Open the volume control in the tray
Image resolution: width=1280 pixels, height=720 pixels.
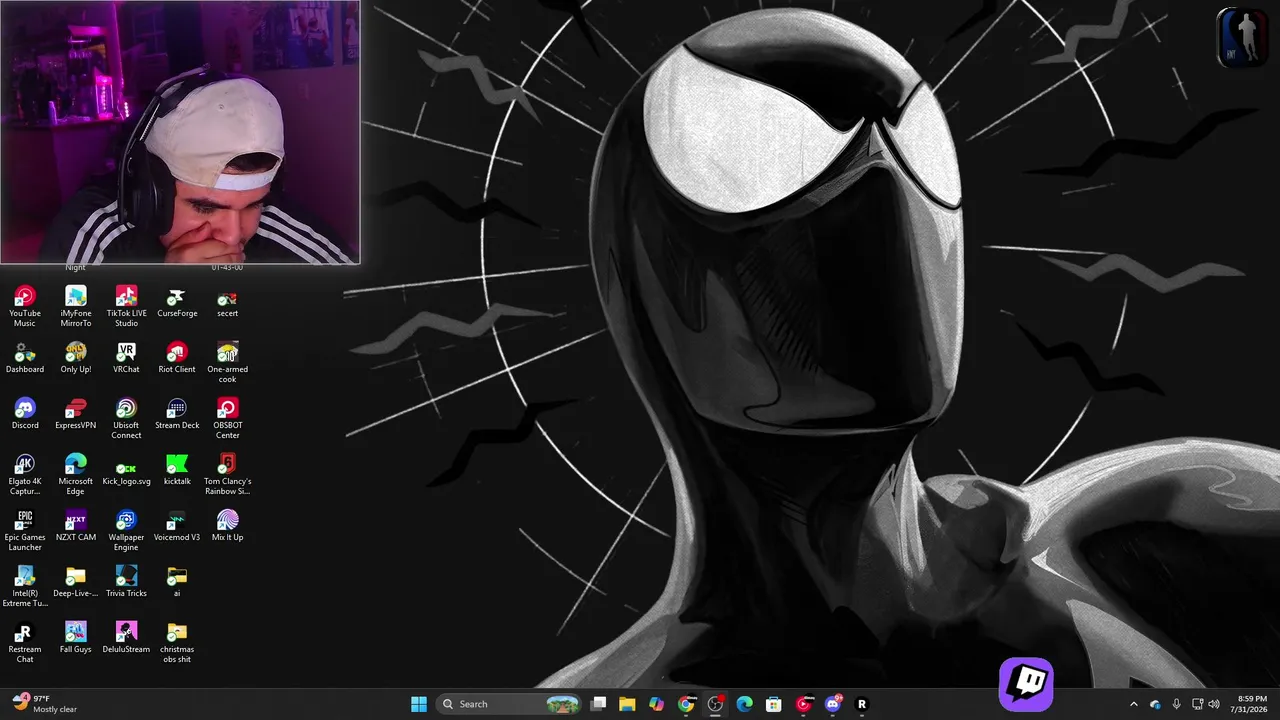[x=1214, y=704]
